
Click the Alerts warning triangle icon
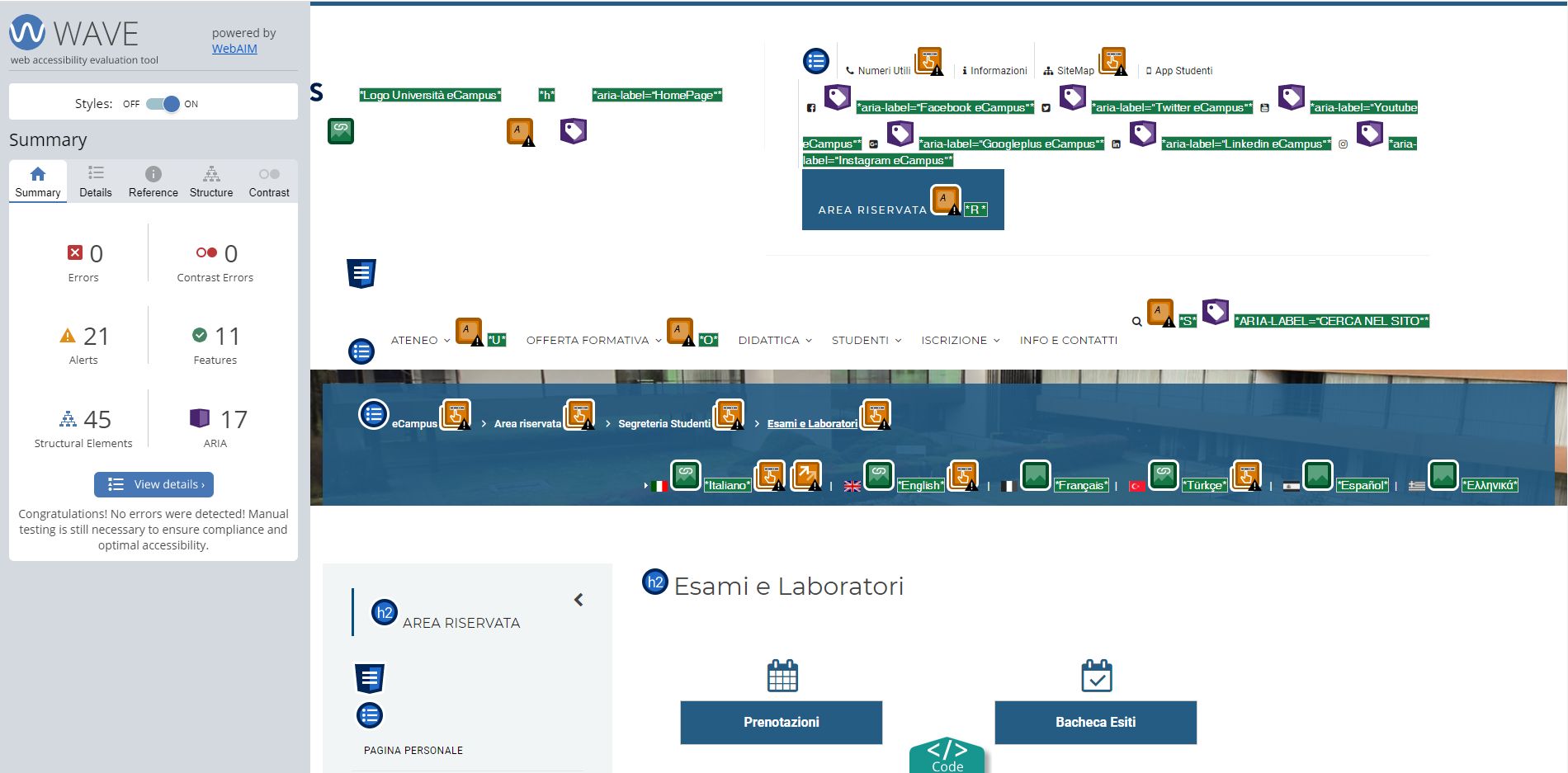68,336
